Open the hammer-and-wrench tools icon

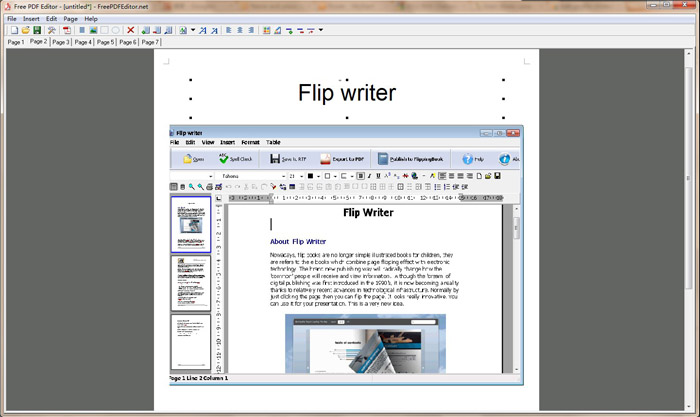coord(52,30)
